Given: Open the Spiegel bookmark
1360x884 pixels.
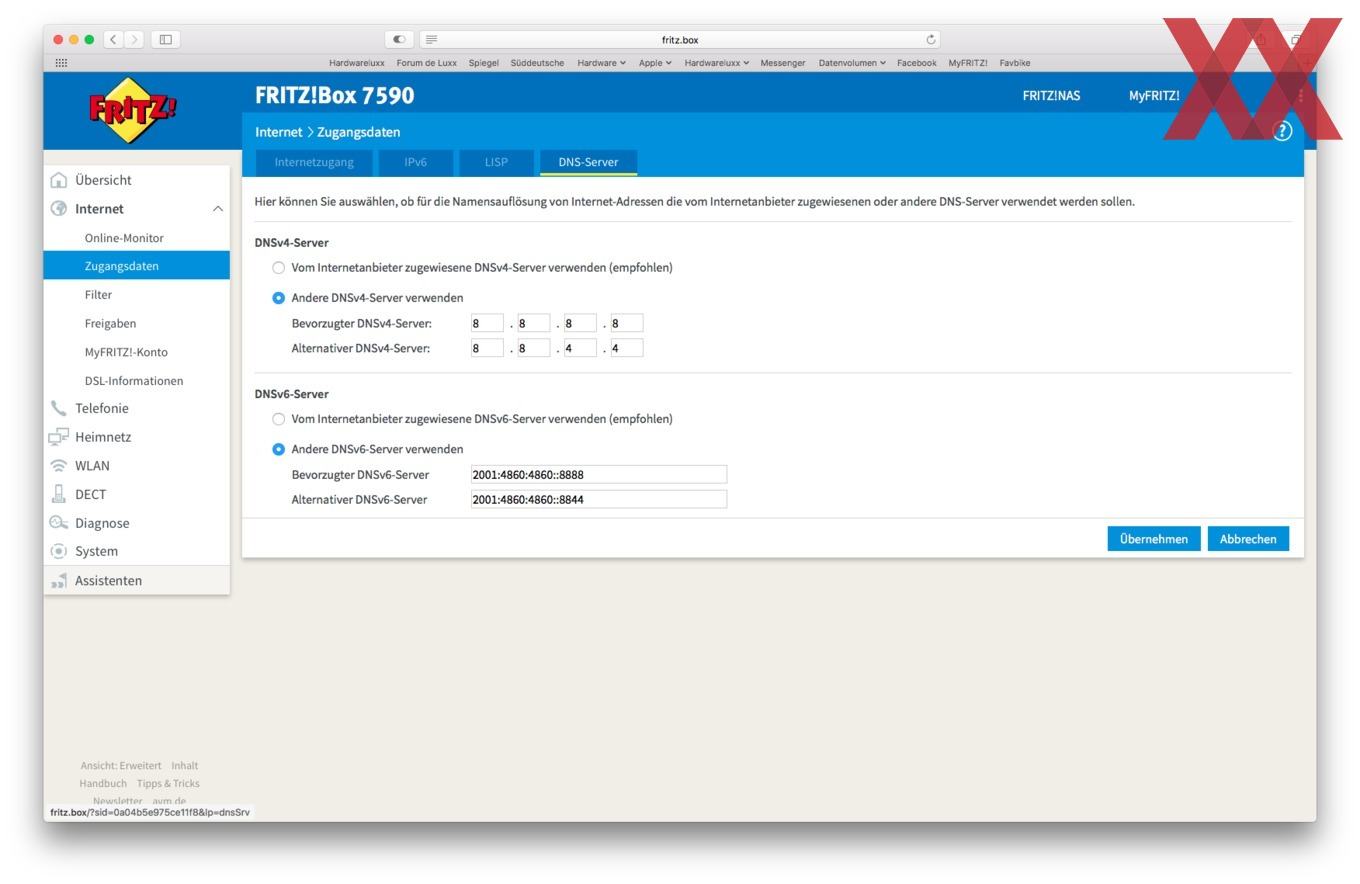Looking at the screenshot, I should tap(483, 63).
